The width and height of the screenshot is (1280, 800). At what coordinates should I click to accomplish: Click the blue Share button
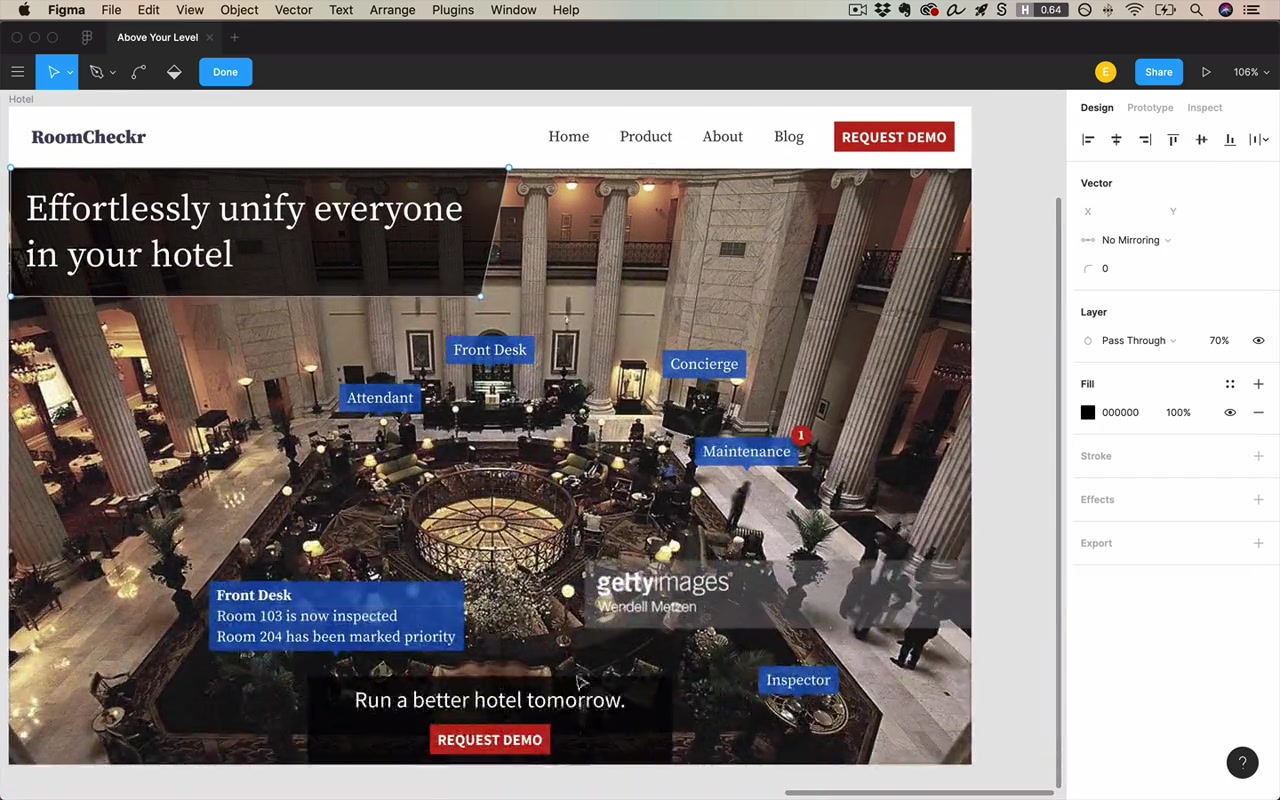coord(1159,72)
